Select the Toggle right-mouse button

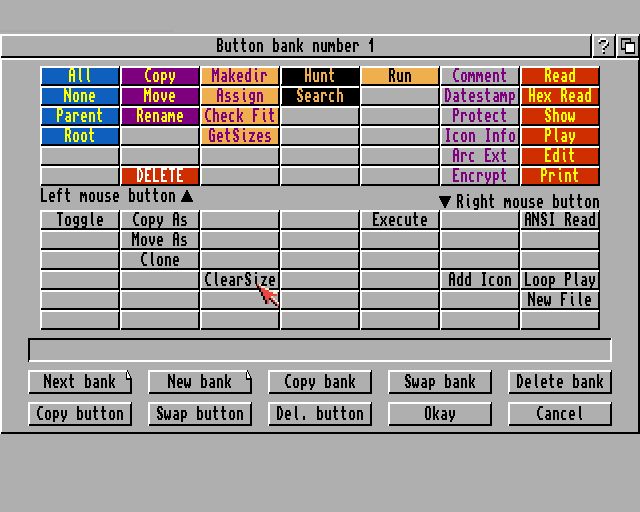point(80,220)
